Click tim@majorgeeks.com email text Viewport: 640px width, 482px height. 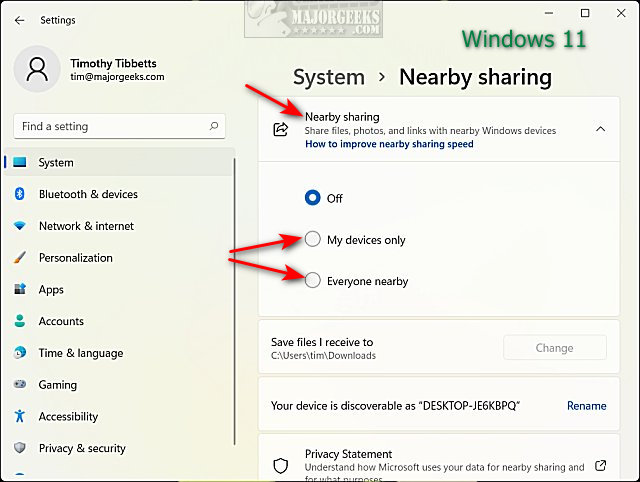click(117, 77)
